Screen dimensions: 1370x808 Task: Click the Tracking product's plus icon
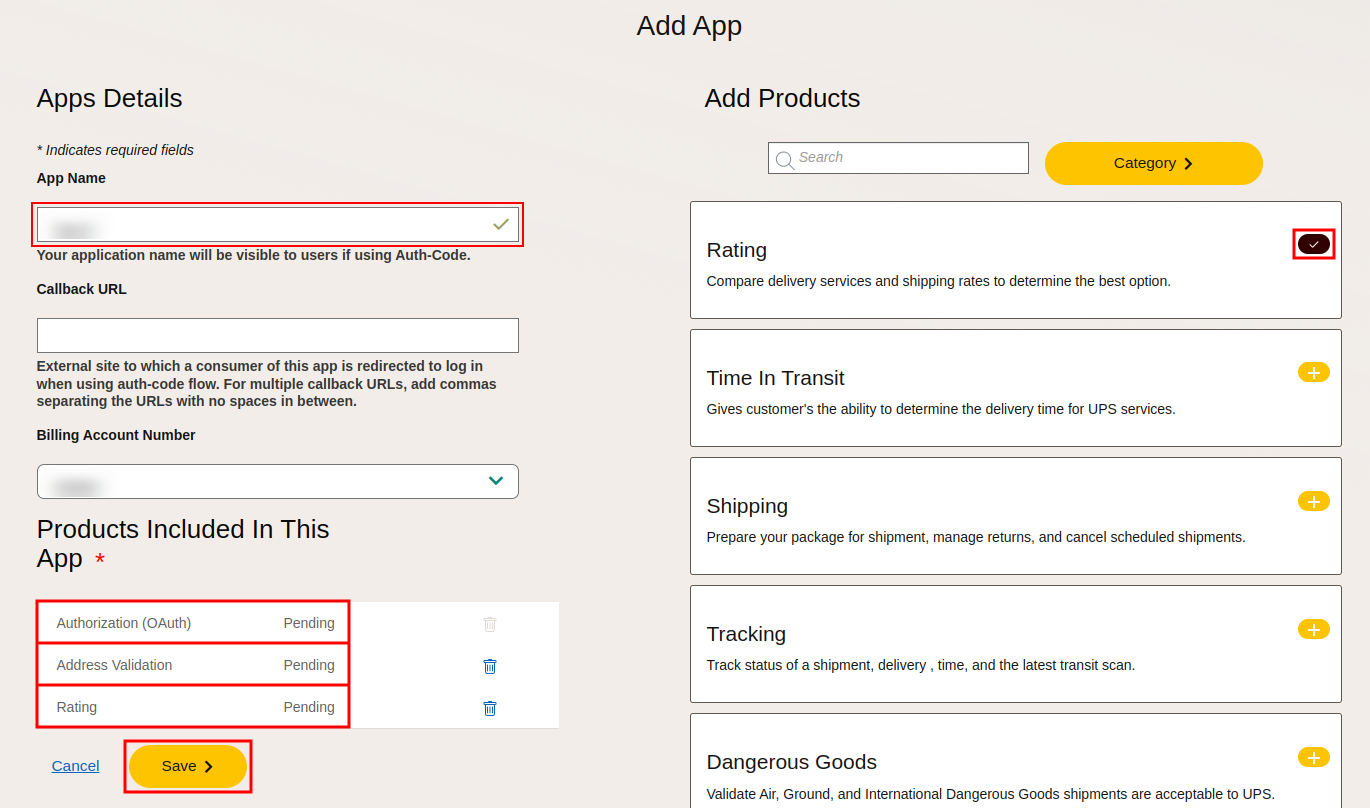(x=1313, y=628)
